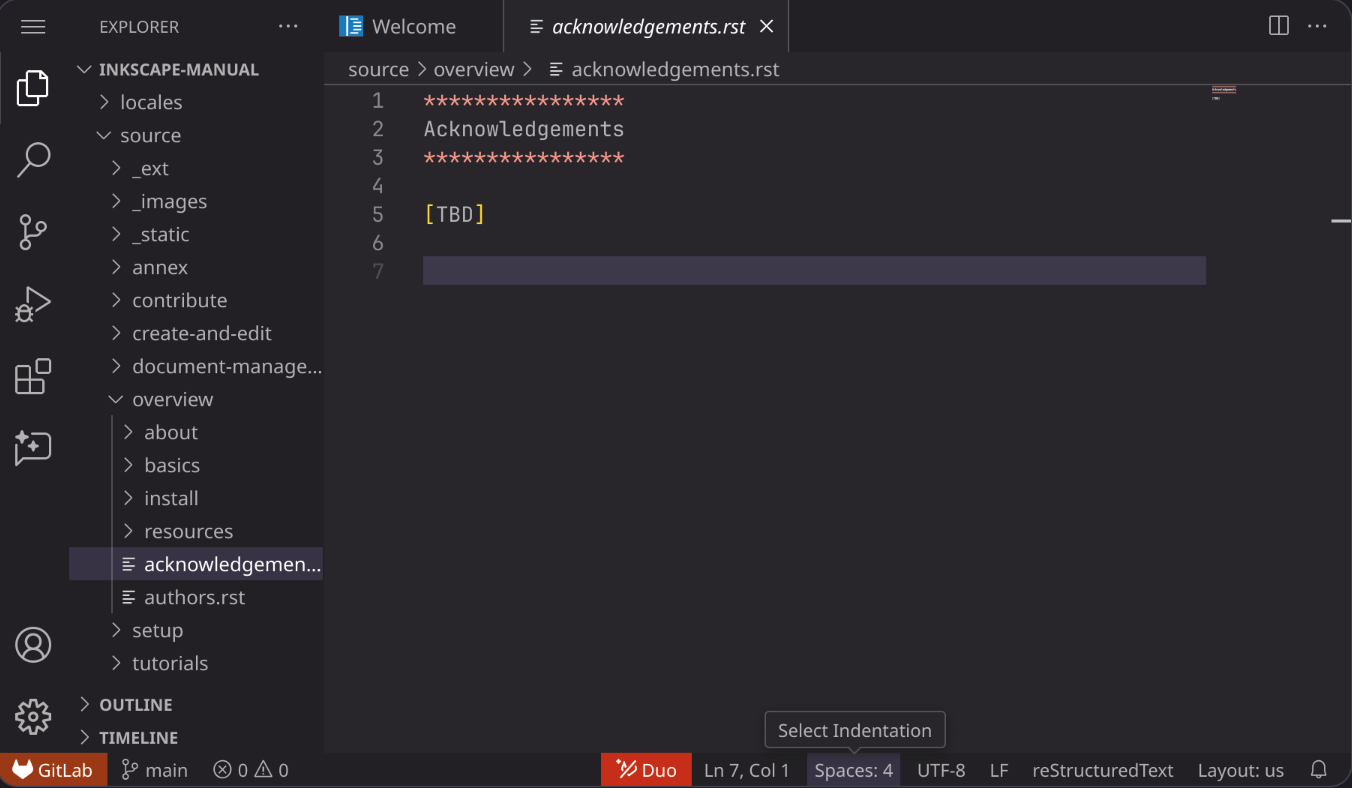Click line number 1 in gutter
This screenshot has height=788, width=1352.
click(377, 101)
